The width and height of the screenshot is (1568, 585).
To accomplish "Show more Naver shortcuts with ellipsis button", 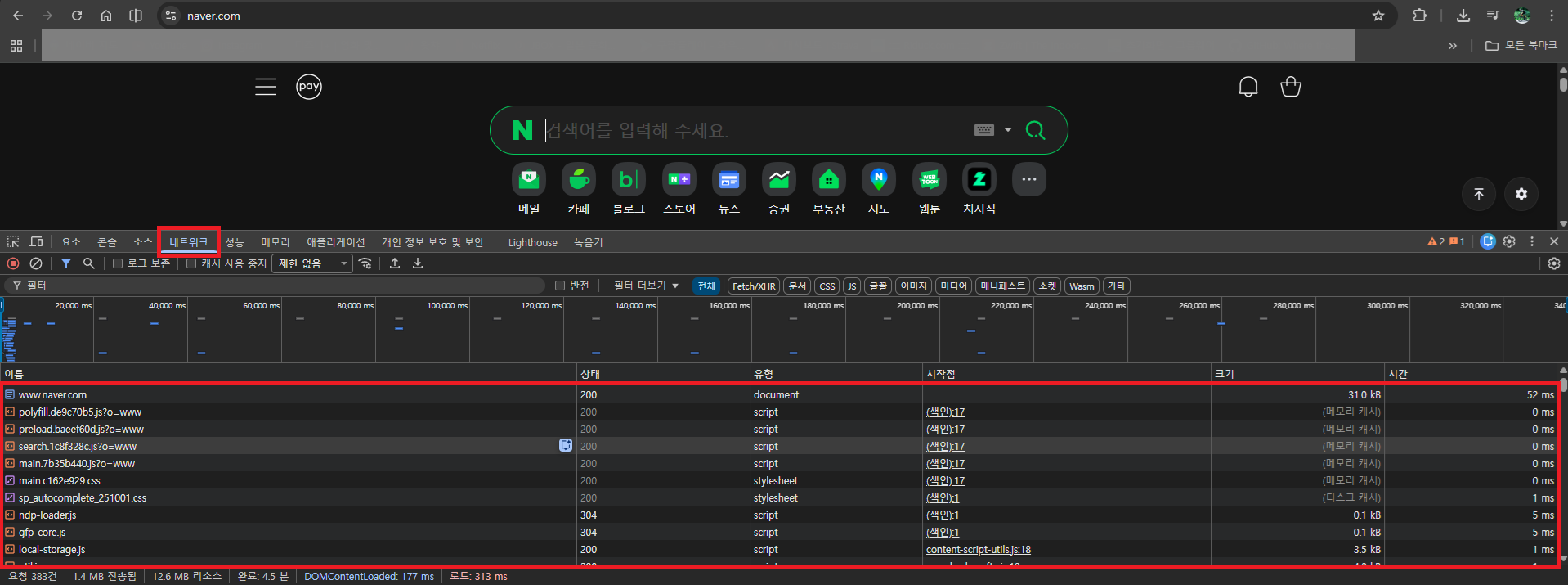I will (x=1029, y=179).
